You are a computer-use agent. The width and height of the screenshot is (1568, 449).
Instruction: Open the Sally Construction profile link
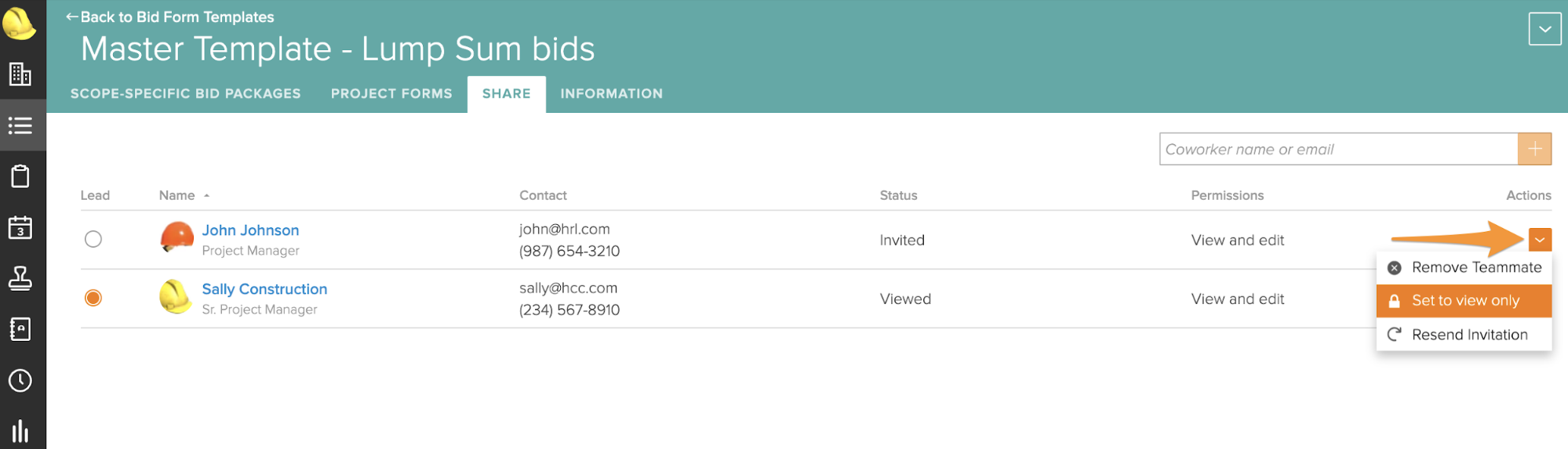pyautogui.click(x=264, y=289)
